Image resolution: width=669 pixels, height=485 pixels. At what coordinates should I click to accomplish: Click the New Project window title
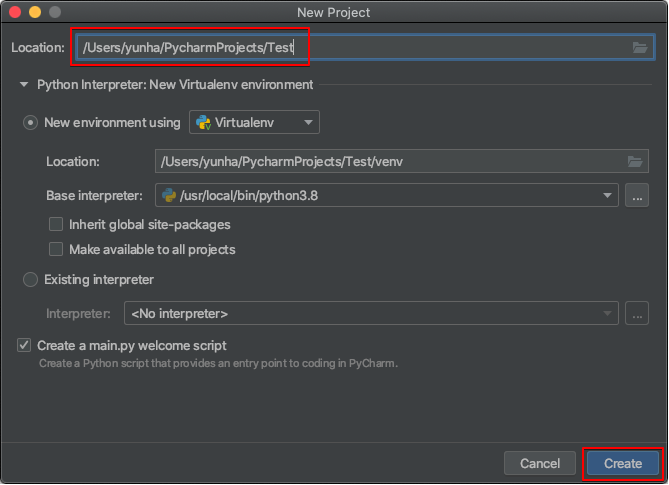click(x=334, y=12)
